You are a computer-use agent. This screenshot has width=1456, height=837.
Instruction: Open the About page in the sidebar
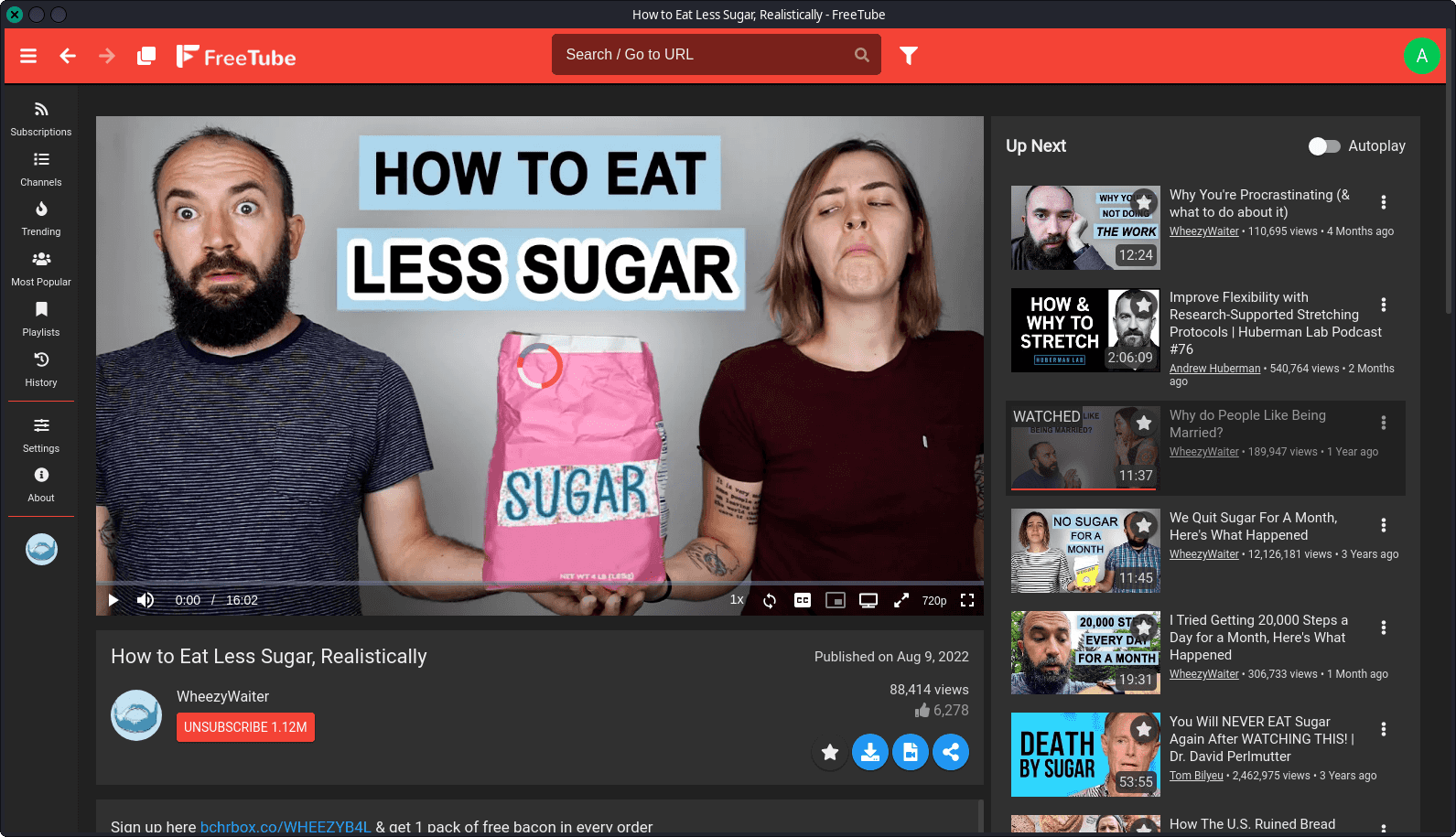click(x=41, y=485)
